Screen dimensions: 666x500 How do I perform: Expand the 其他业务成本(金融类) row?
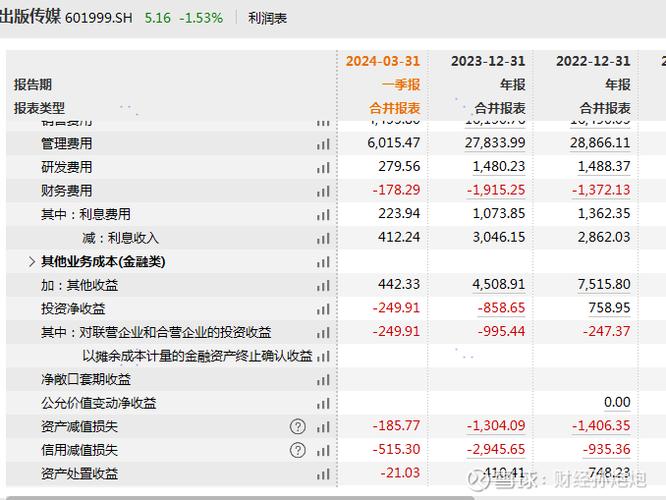point(33,262)
